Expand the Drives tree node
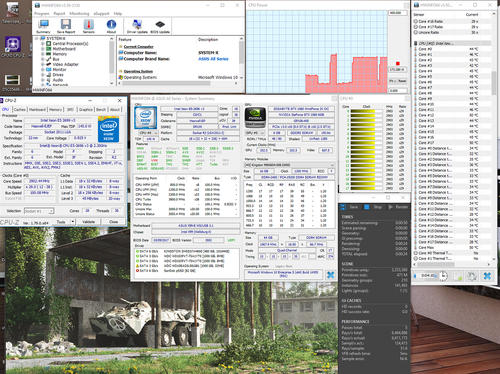The image size is (500, 374). pyautogui.click(x=43, y=75)
